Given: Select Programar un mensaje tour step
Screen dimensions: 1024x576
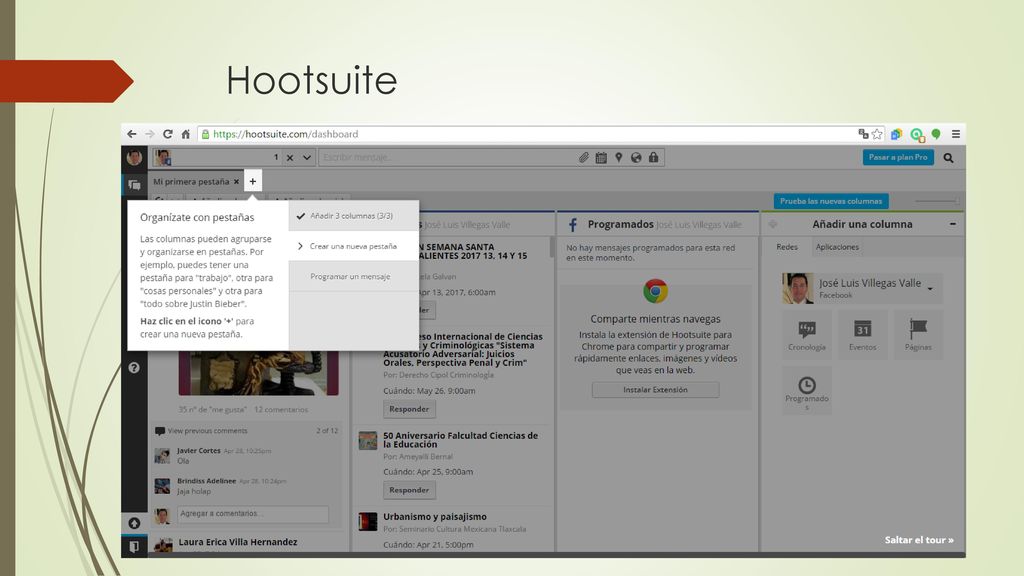Looking at the screenshot, I should coord(354,276).
